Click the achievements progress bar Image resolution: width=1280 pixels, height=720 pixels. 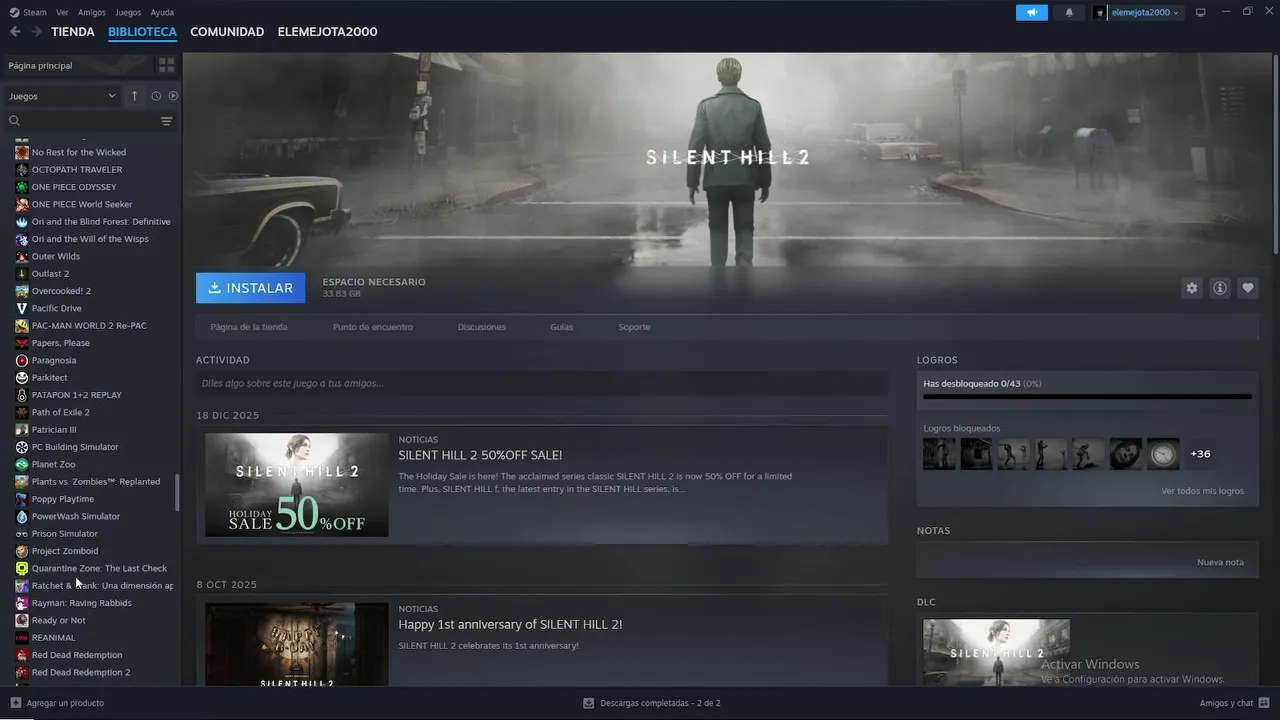(x=1087, y=397)
